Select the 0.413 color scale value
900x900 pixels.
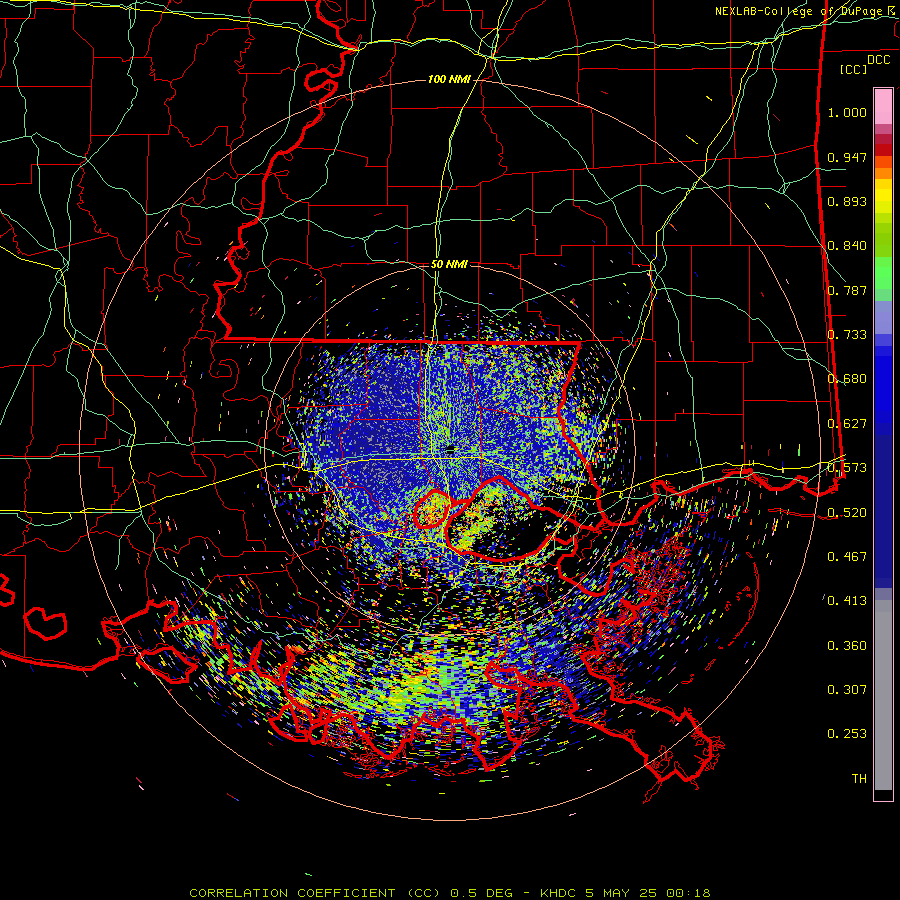[x=847, y=601]
